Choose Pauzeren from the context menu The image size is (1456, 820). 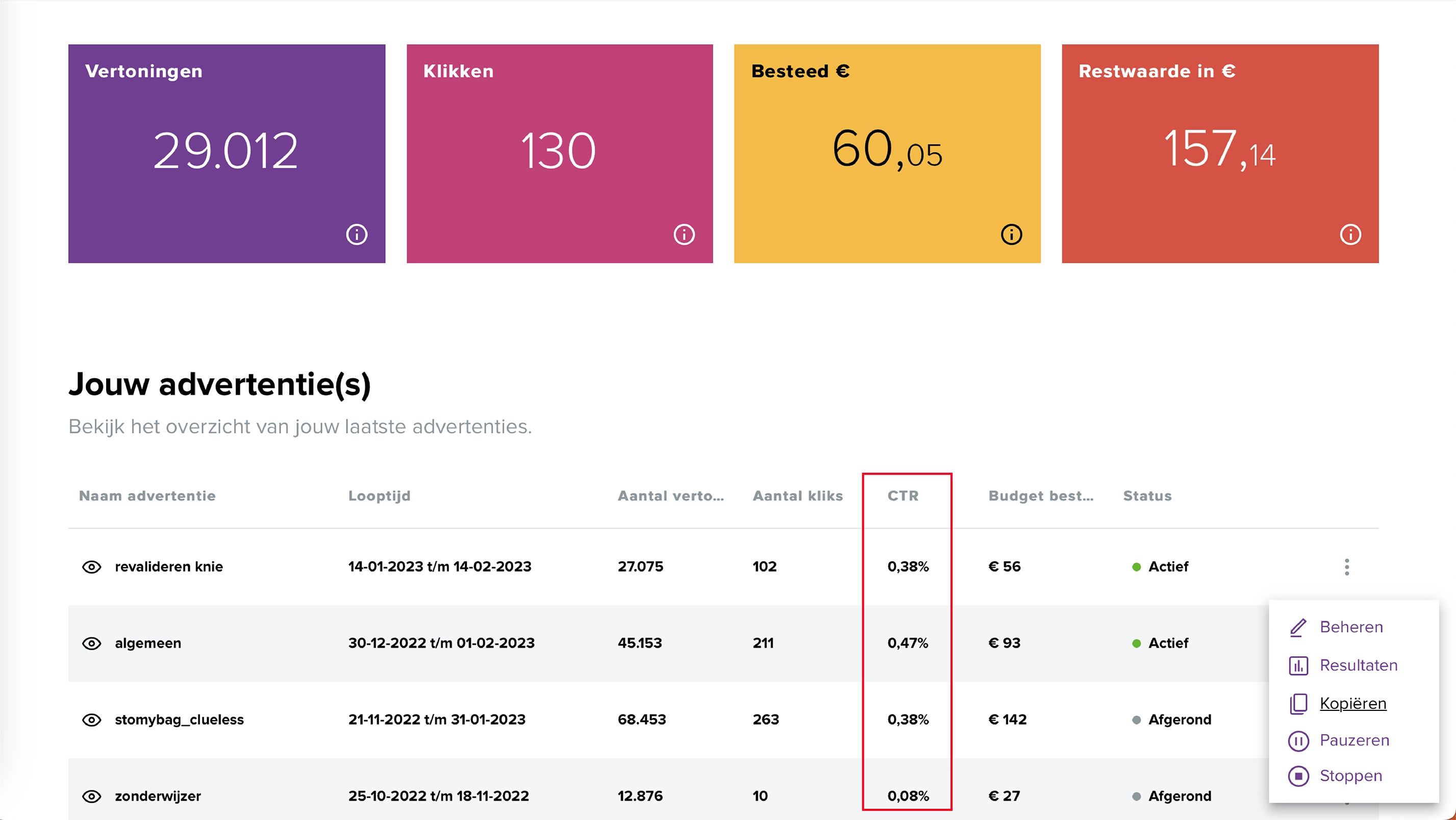pyautogui.click(x=1353, y=740)
